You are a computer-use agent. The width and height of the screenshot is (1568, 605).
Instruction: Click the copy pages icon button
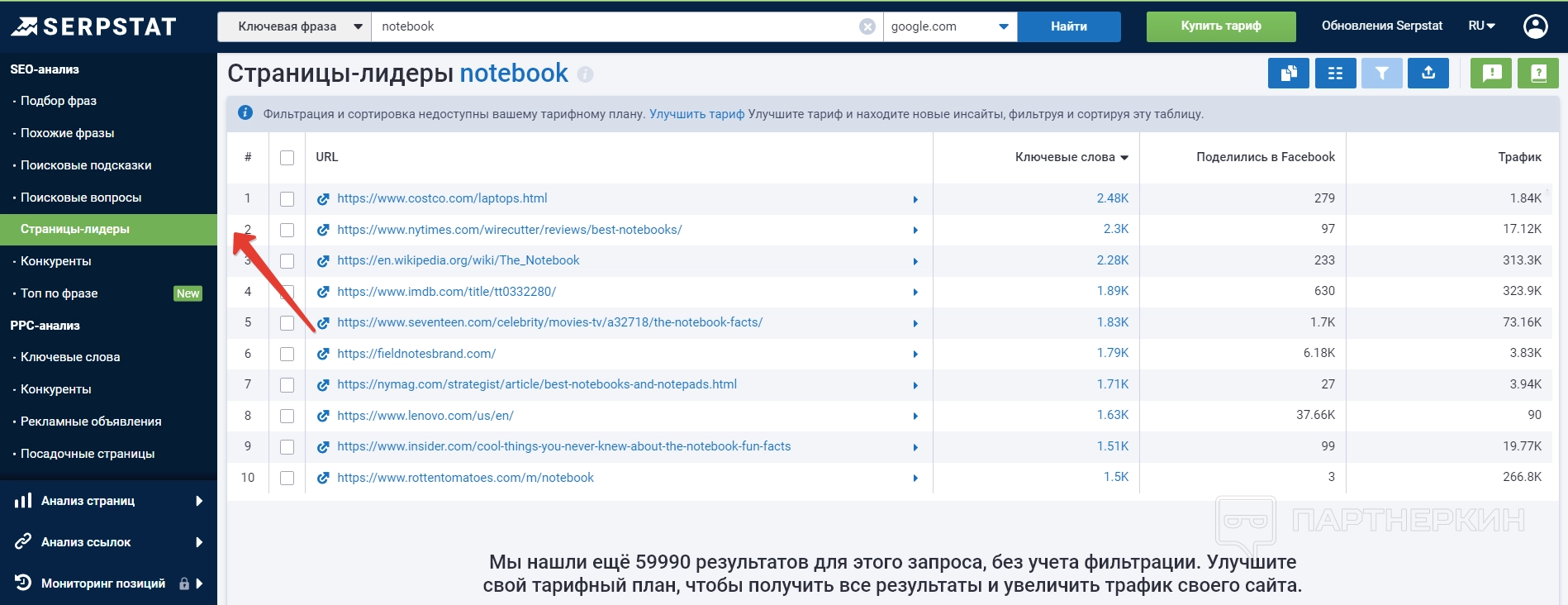click(1288, 74)
